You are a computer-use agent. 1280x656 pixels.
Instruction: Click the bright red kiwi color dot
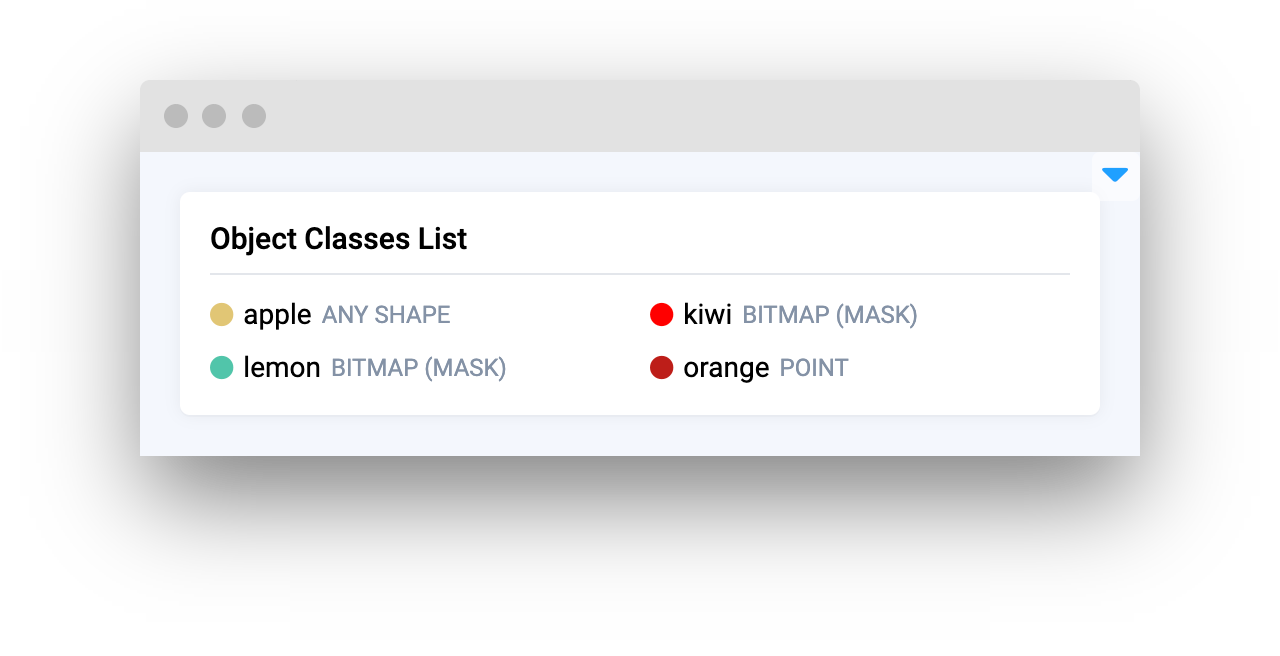pos(661,315)
